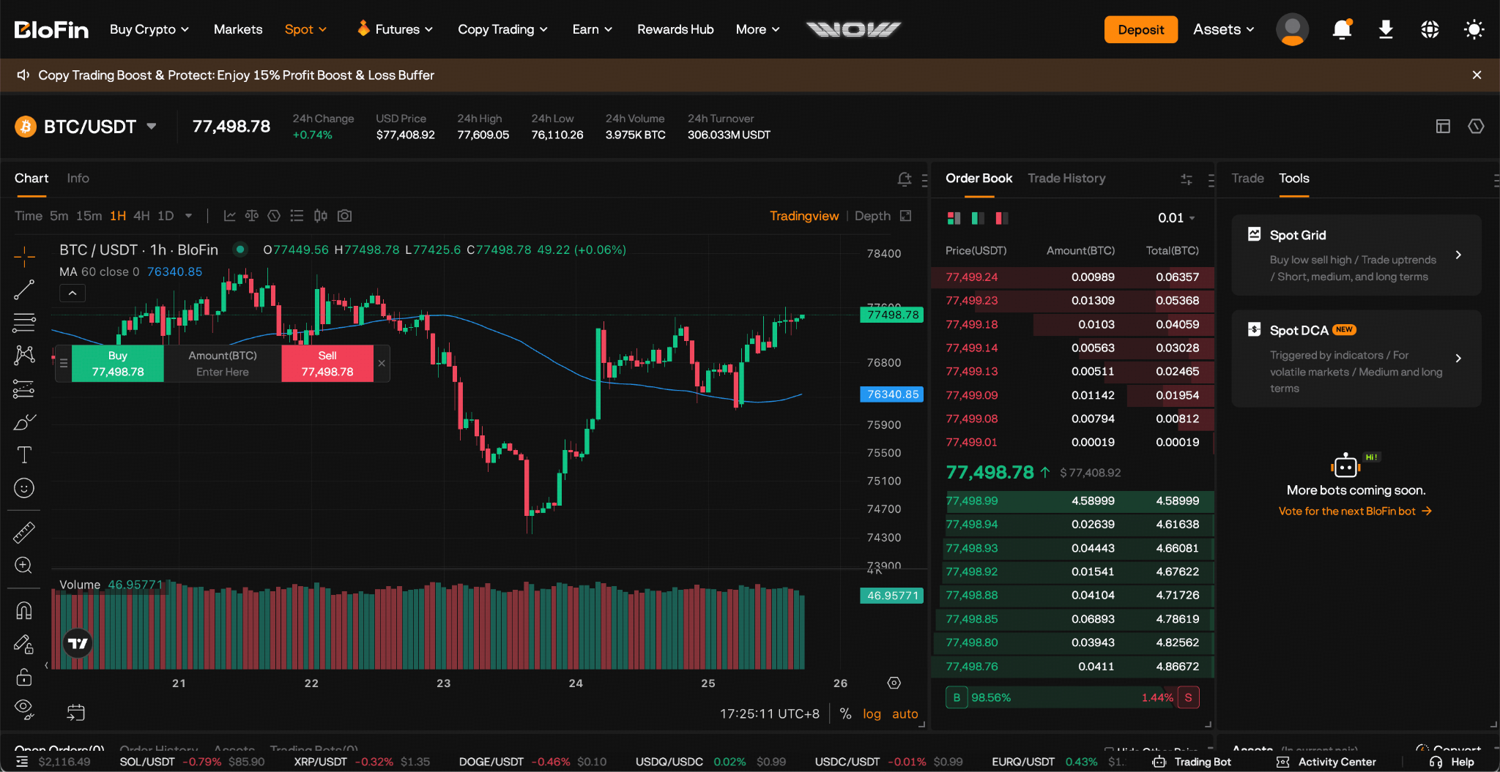Hide all drawings with eye icon
This screenshot has height=772, width=1500.
(24, 710)
